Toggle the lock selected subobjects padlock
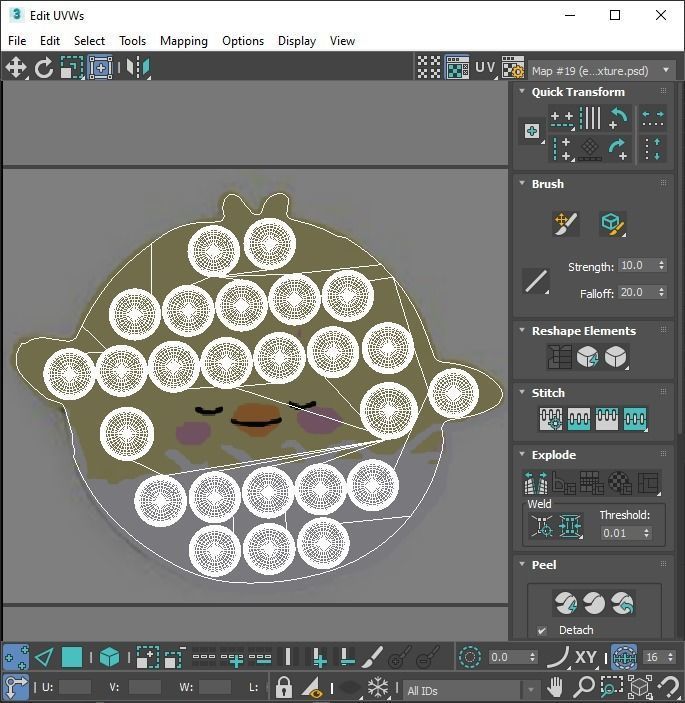The height and width of the screenshot is (703, 685). pos(283,686)
